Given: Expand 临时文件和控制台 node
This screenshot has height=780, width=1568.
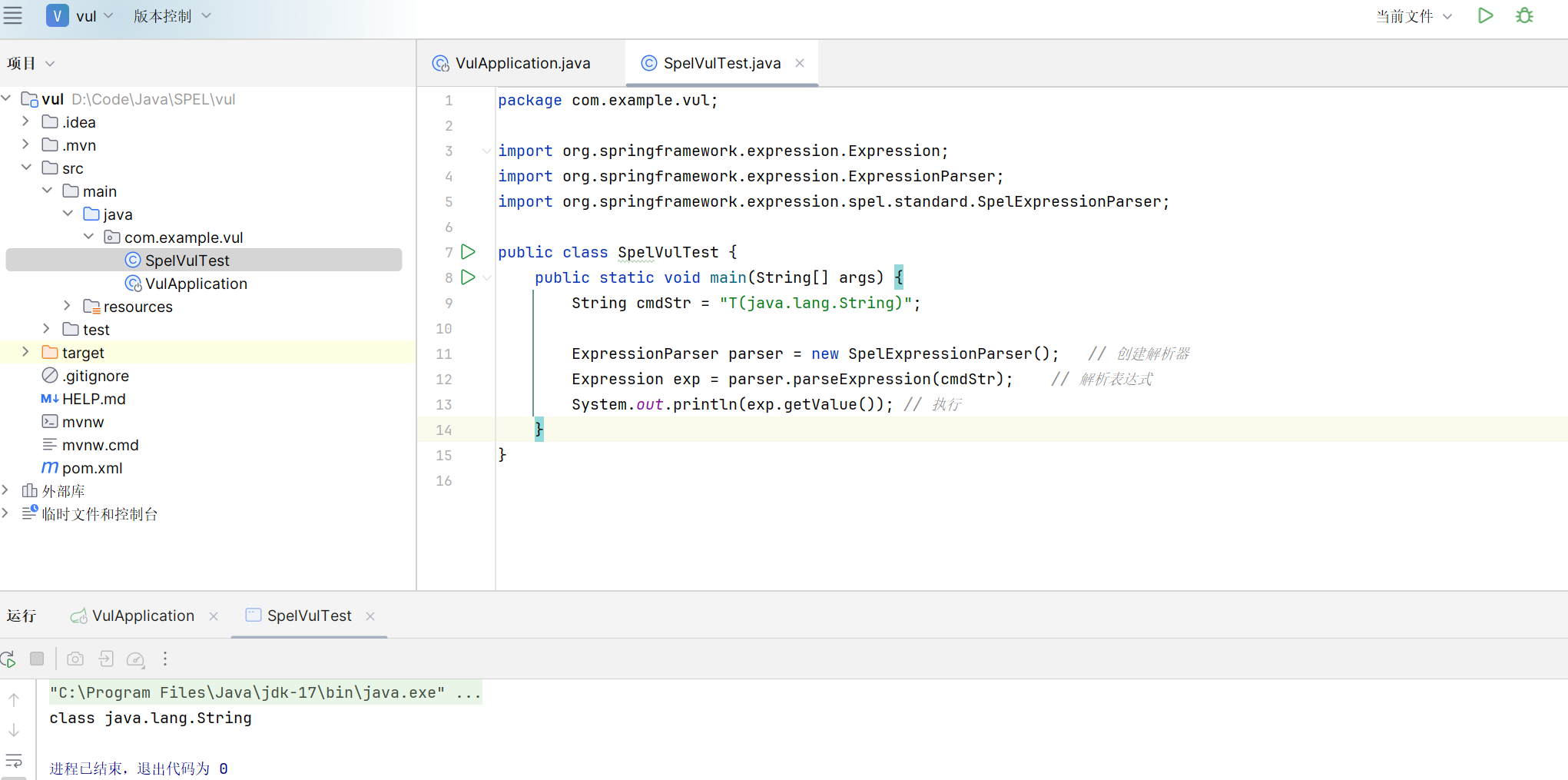Looking at the screenshot, I should tap(6, 513).
